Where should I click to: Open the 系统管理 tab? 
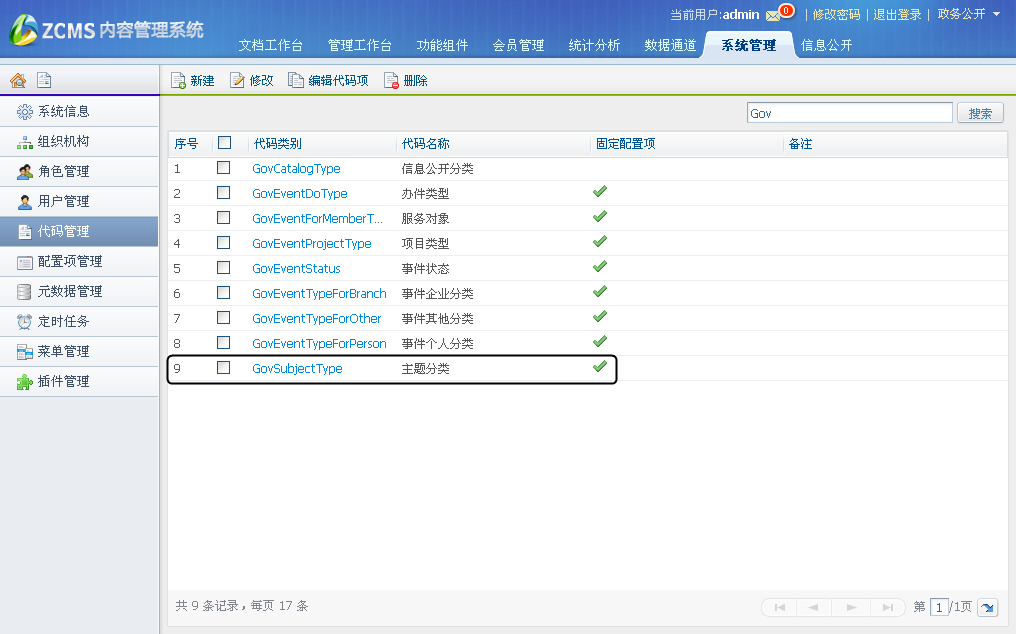748,45
